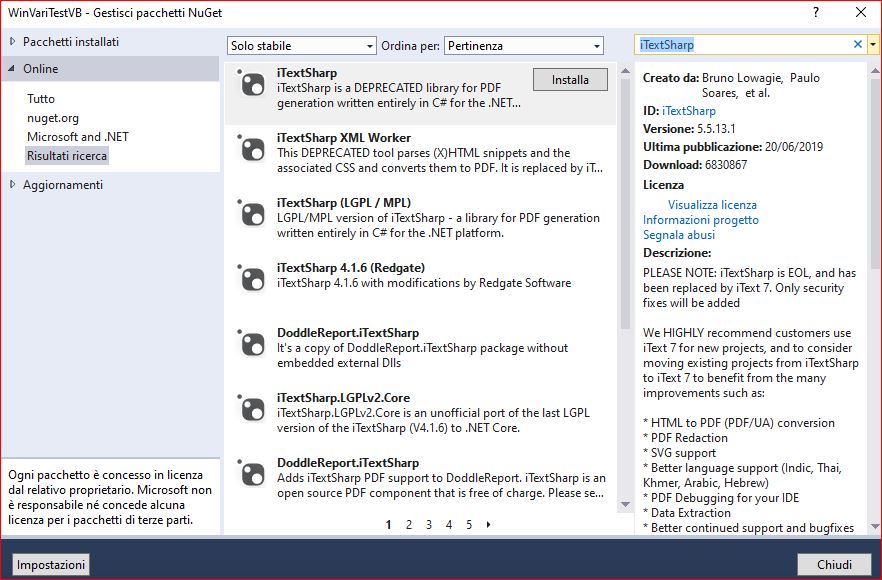Go to results page 4
The height and width of the screenshot is (580, 882).
[449, 525]
